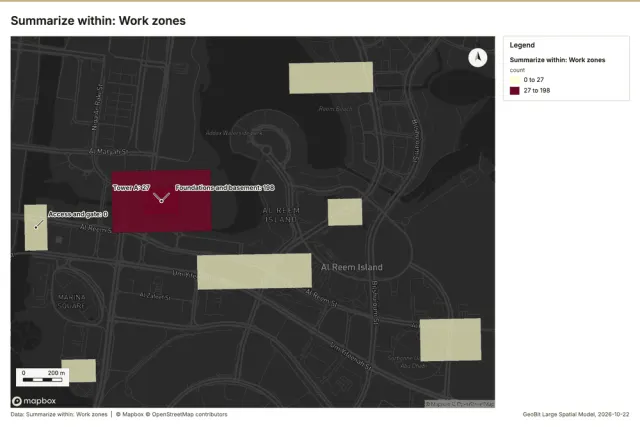Image resolution: width=640 pixels, height=427 pixels.
Task: Click the 'Foundations and basement: 198' map label
Action: 225,188
